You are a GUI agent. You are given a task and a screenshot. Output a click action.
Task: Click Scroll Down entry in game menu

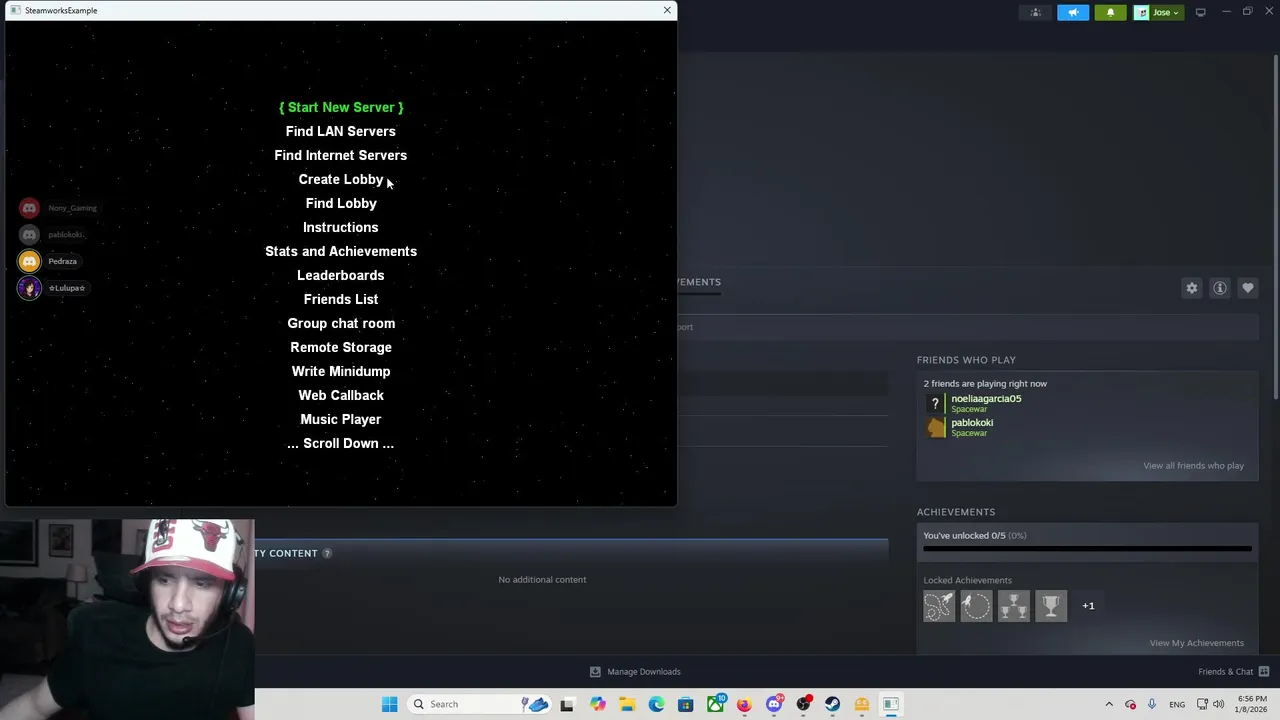(341, 443)
